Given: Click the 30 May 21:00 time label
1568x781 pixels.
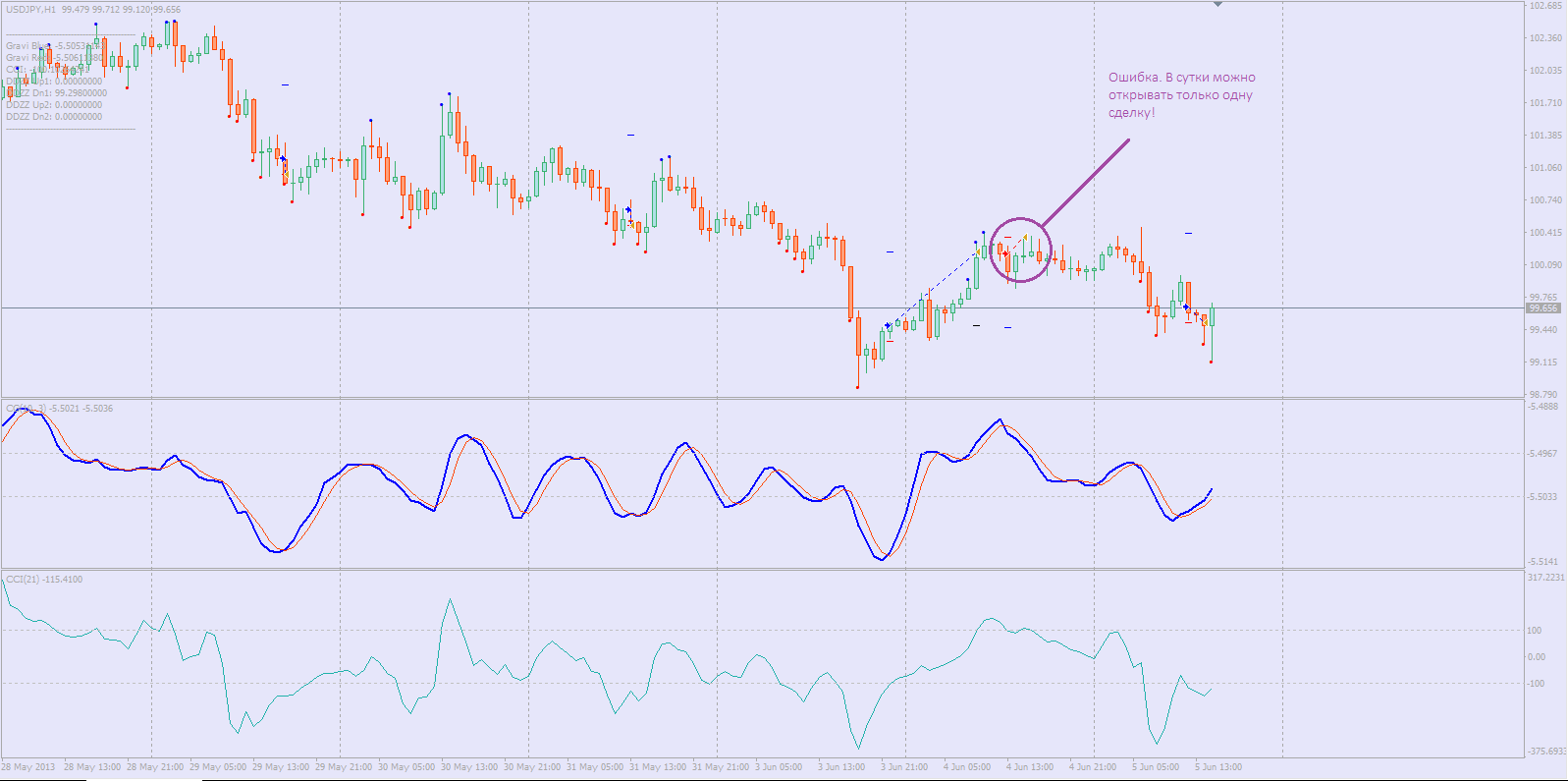Looking at the screenshot, I should point(532,767).
